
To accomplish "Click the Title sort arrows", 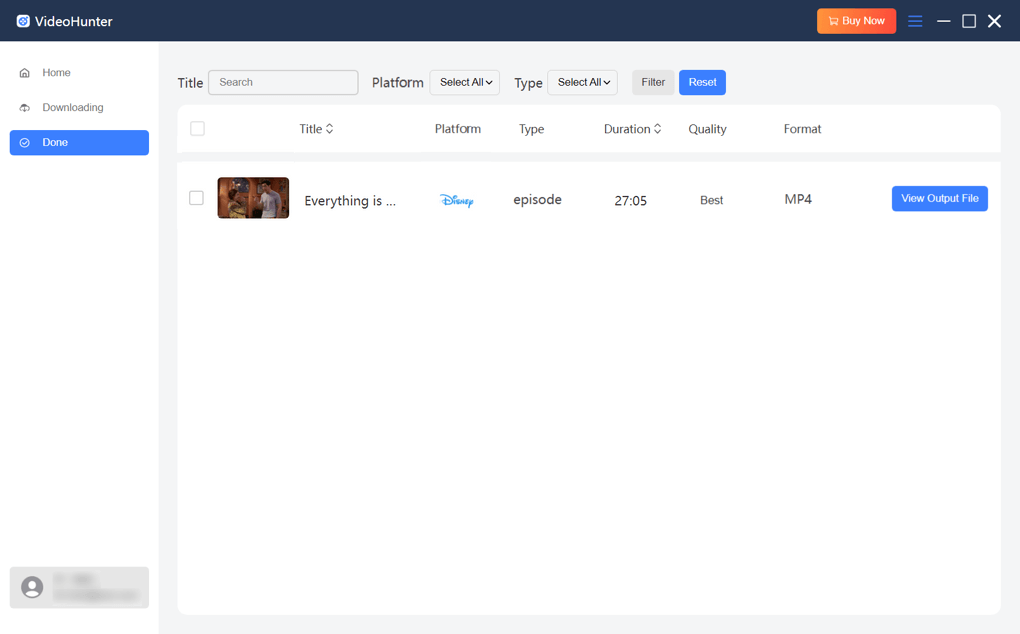I will pos(330,129).
